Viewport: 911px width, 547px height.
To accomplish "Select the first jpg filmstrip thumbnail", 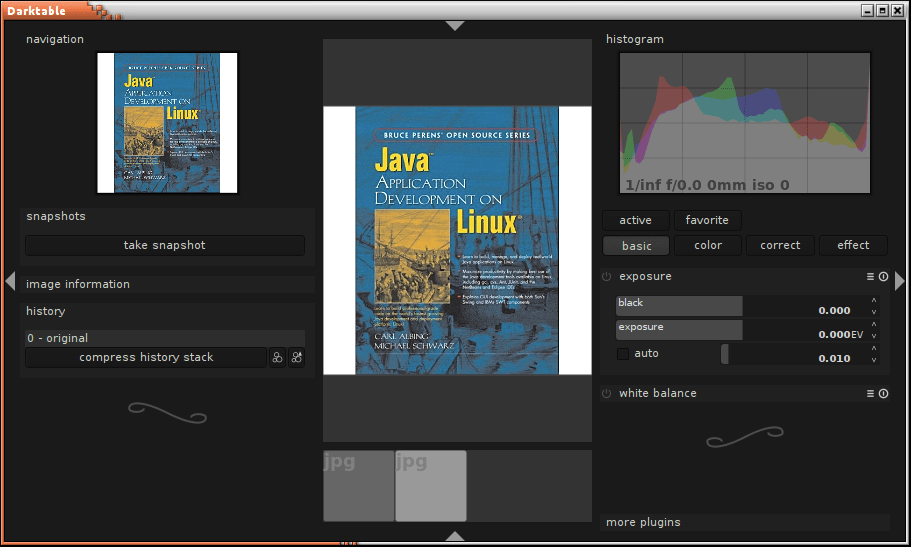I will click(359, 486).
